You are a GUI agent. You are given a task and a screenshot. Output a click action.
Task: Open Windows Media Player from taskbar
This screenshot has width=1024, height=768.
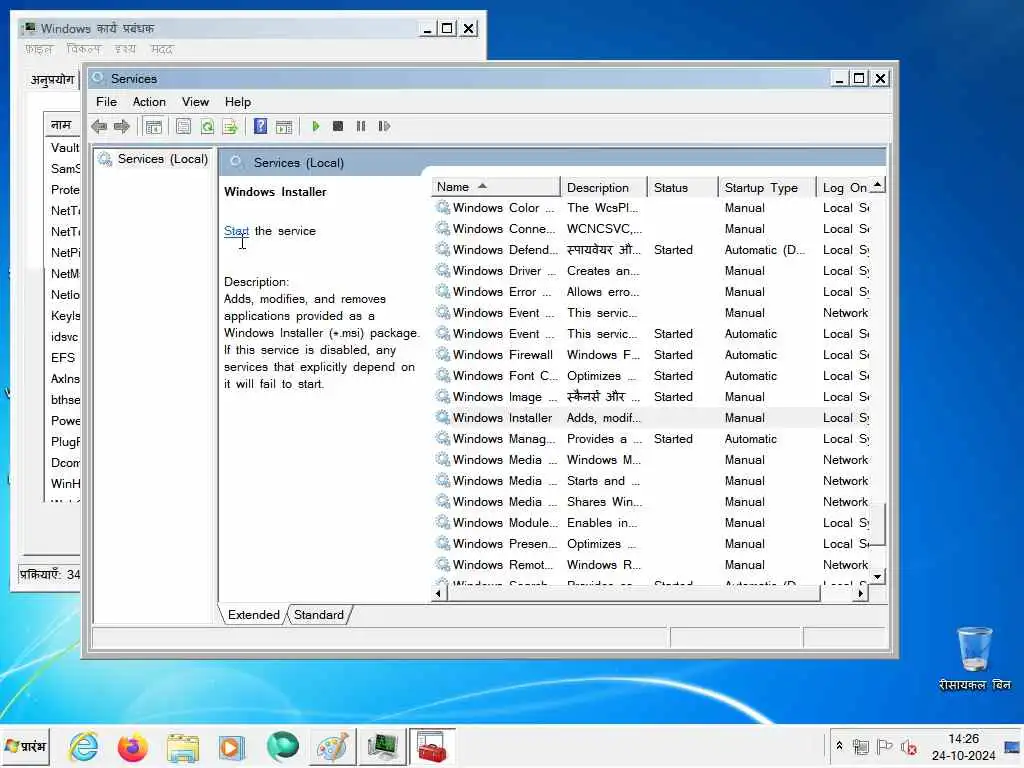[x=231, y=747]
